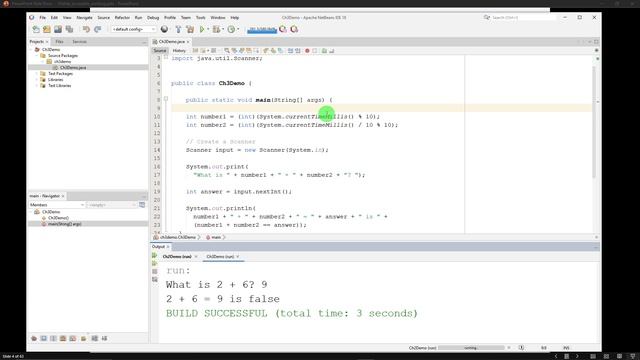Open the Debug menu
Image resolution: width=640 pixels, height=360 pixels.
(x=153, y=18)
